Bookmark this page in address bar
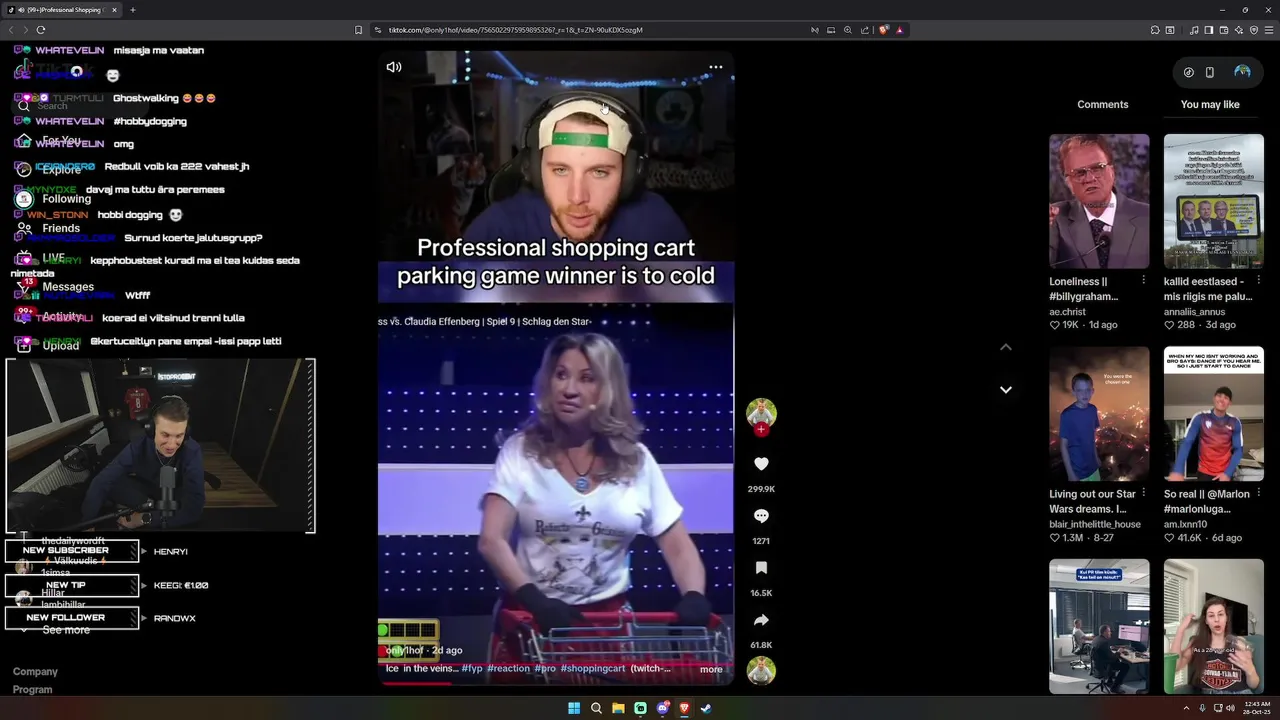1280x720 pixels. (359, 30)
